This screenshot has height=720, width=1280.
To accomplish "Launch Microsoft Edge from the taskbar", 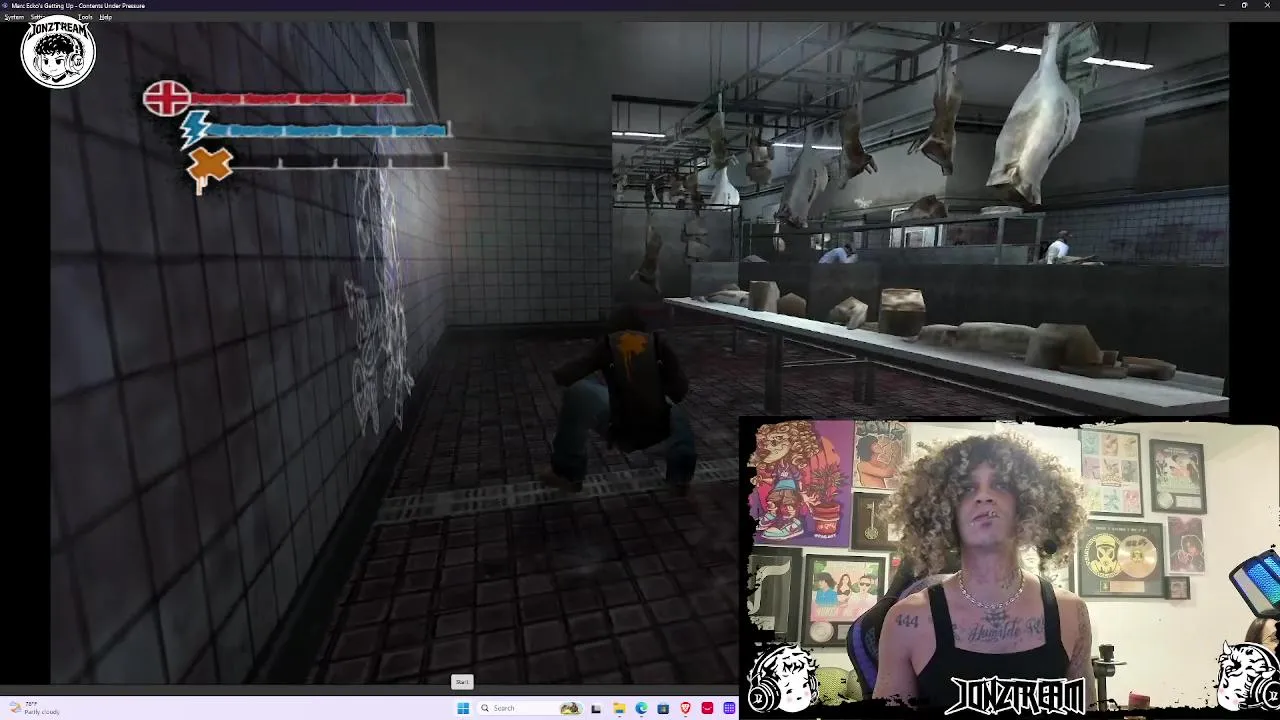I will click(x=641, y=708).
